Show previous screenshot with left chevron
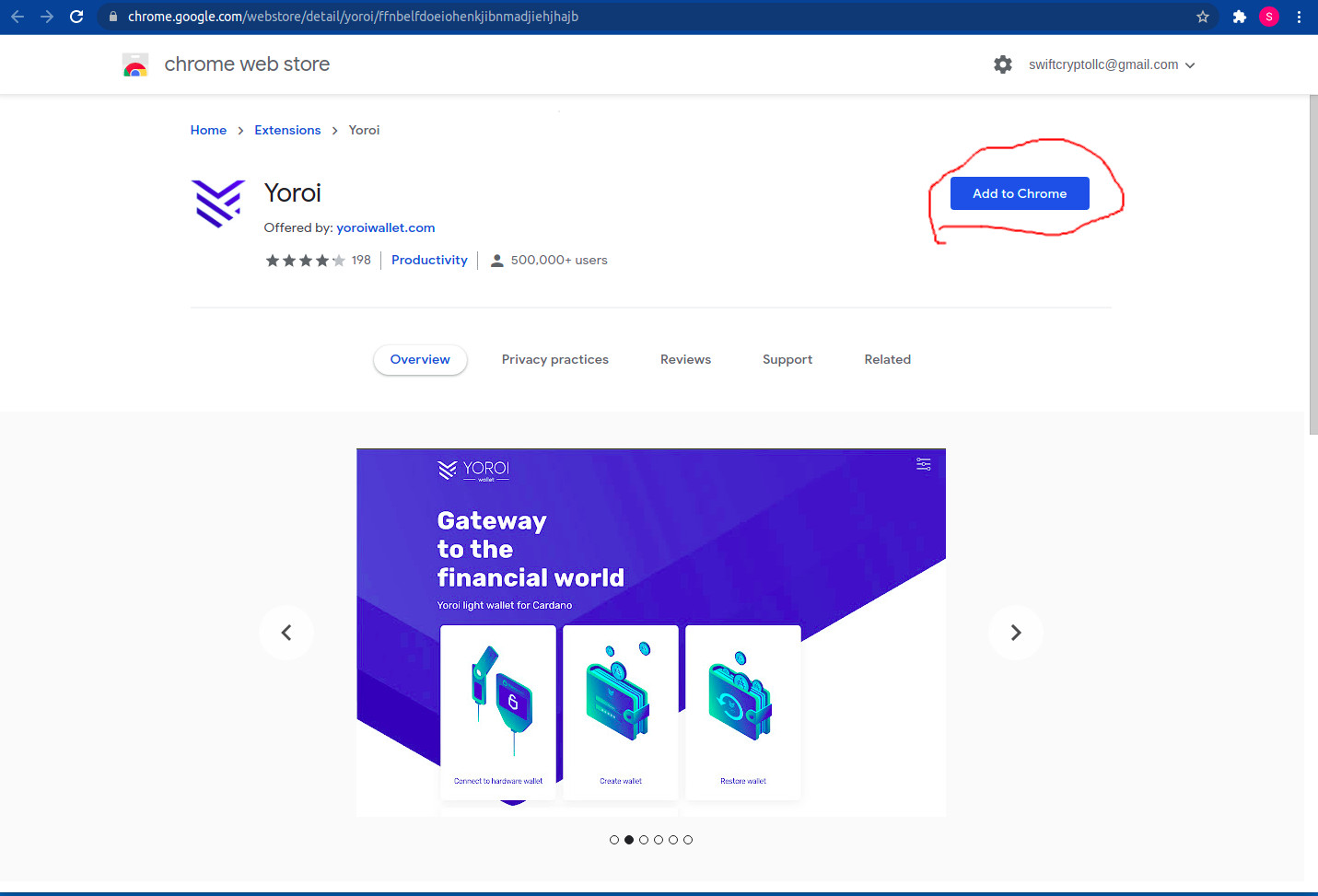This screenshot has width=1318, height=896. (286, 633)
